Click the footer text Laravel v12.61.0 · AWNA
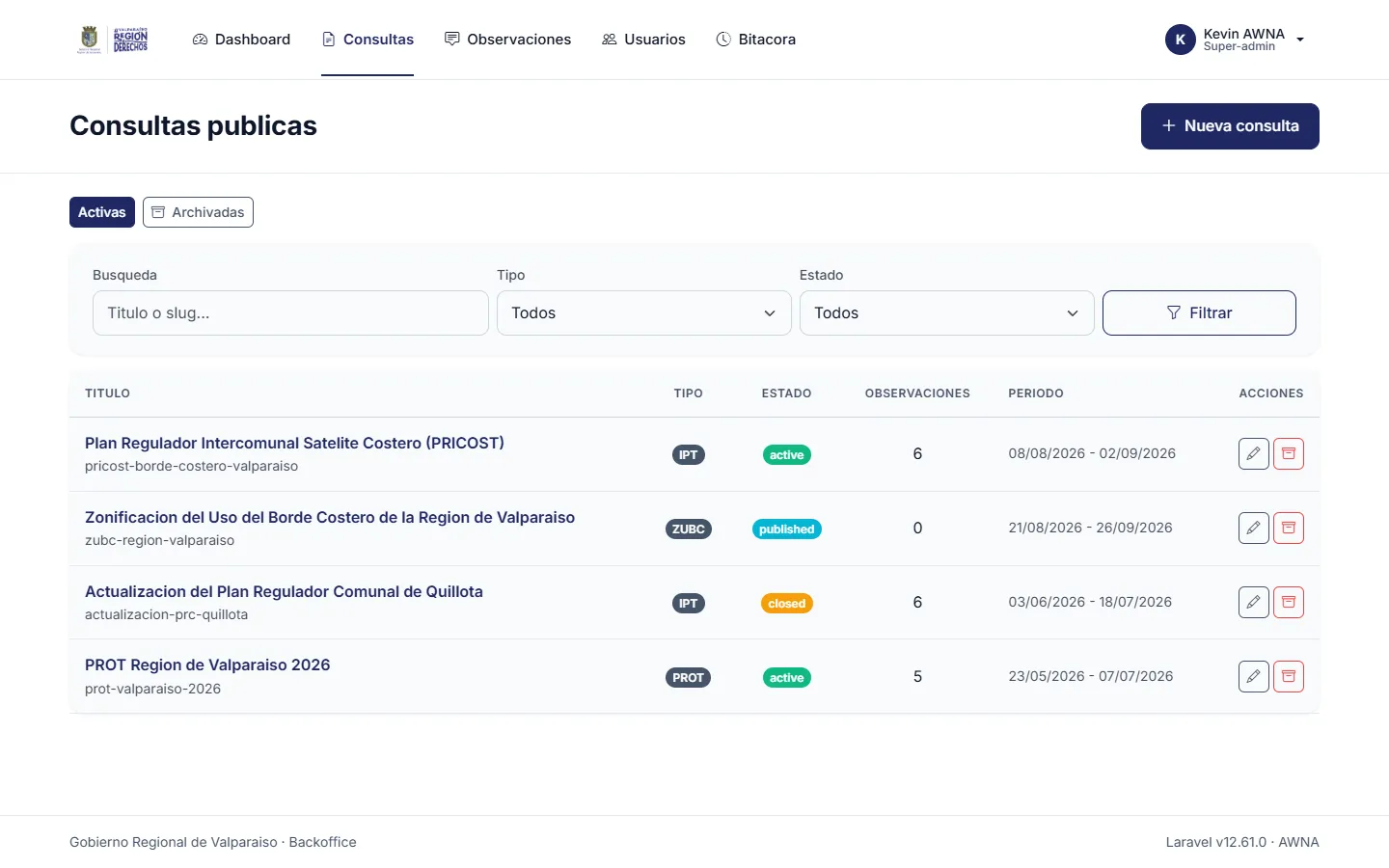The width and height of the screenshot is (1389, 868). pyautogui.click(x=1242, y=842)
